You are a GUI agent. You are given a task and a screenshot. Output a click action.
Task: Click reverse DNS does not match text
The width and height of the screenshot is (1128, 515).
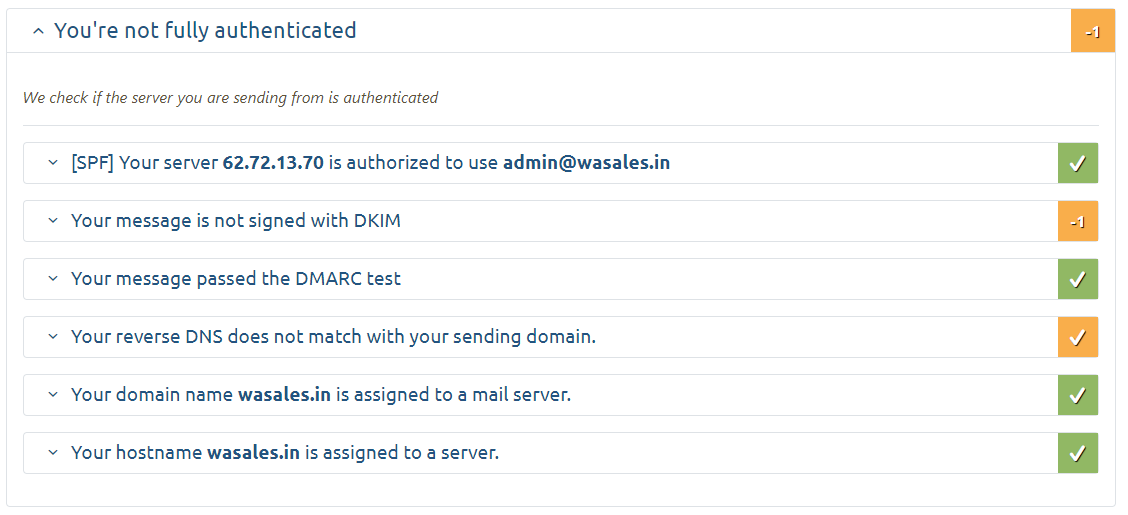coord(333,337)
